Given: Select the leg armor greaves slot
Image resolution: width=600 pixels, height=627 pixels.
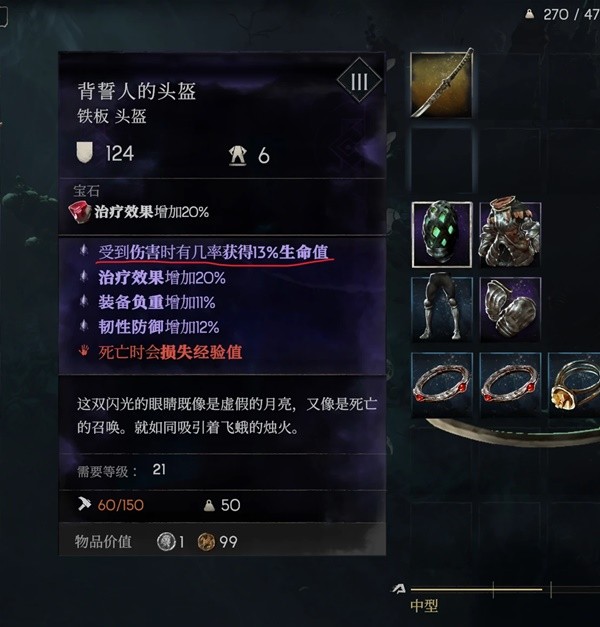Looking at the screenshot, I should tap(442, 309).
